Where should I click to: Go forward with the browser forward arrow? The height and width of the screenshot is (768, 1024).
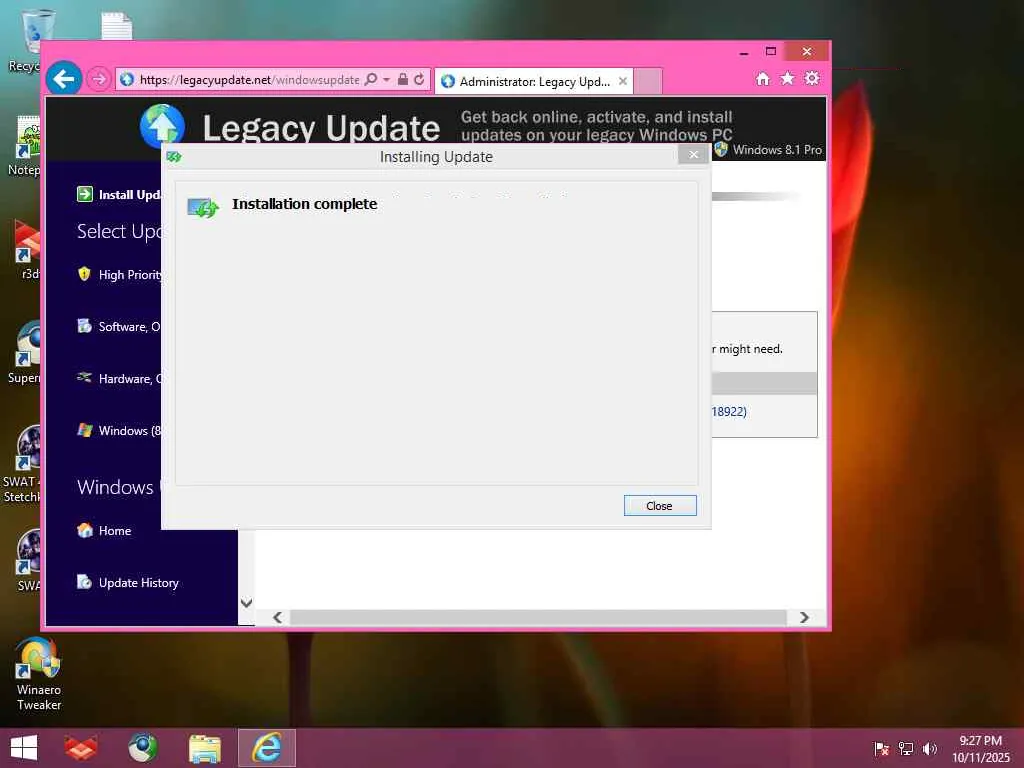point(99,80)
